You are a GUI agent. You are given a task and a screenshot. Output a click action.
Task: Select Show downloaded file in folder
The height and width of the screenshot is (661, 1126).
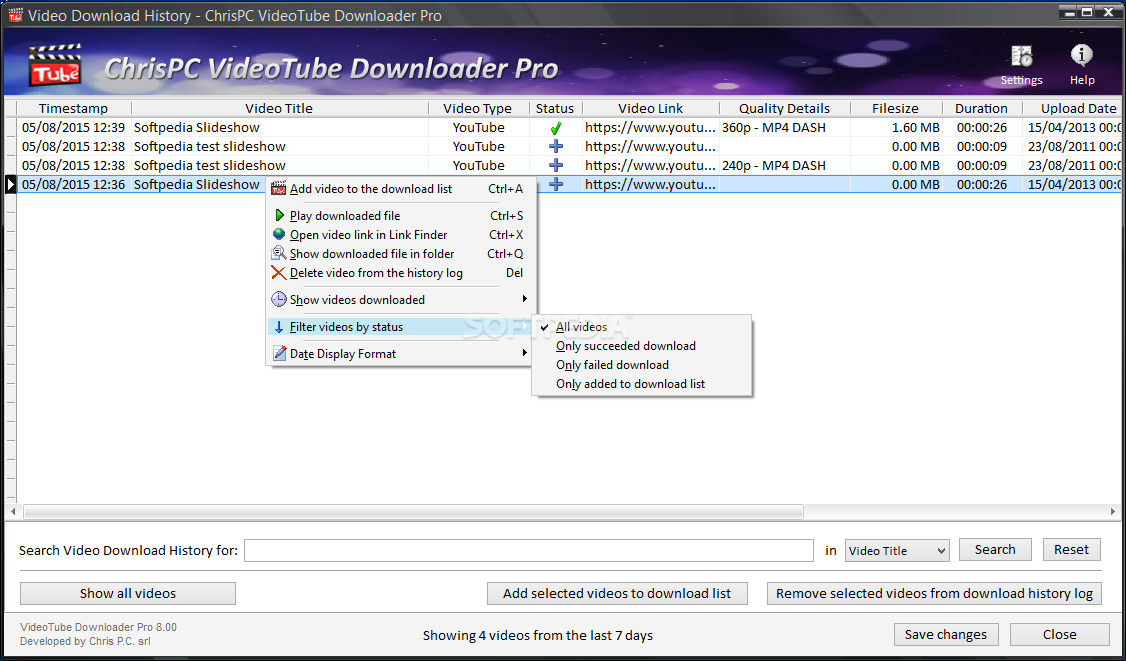click(x=401, y=254)
